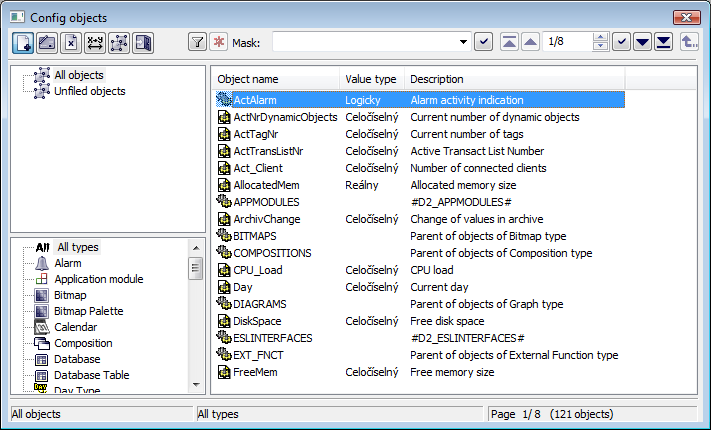711x430 pixels.
Task: Go to first page using top arrow
Action: tap(509, 42)
